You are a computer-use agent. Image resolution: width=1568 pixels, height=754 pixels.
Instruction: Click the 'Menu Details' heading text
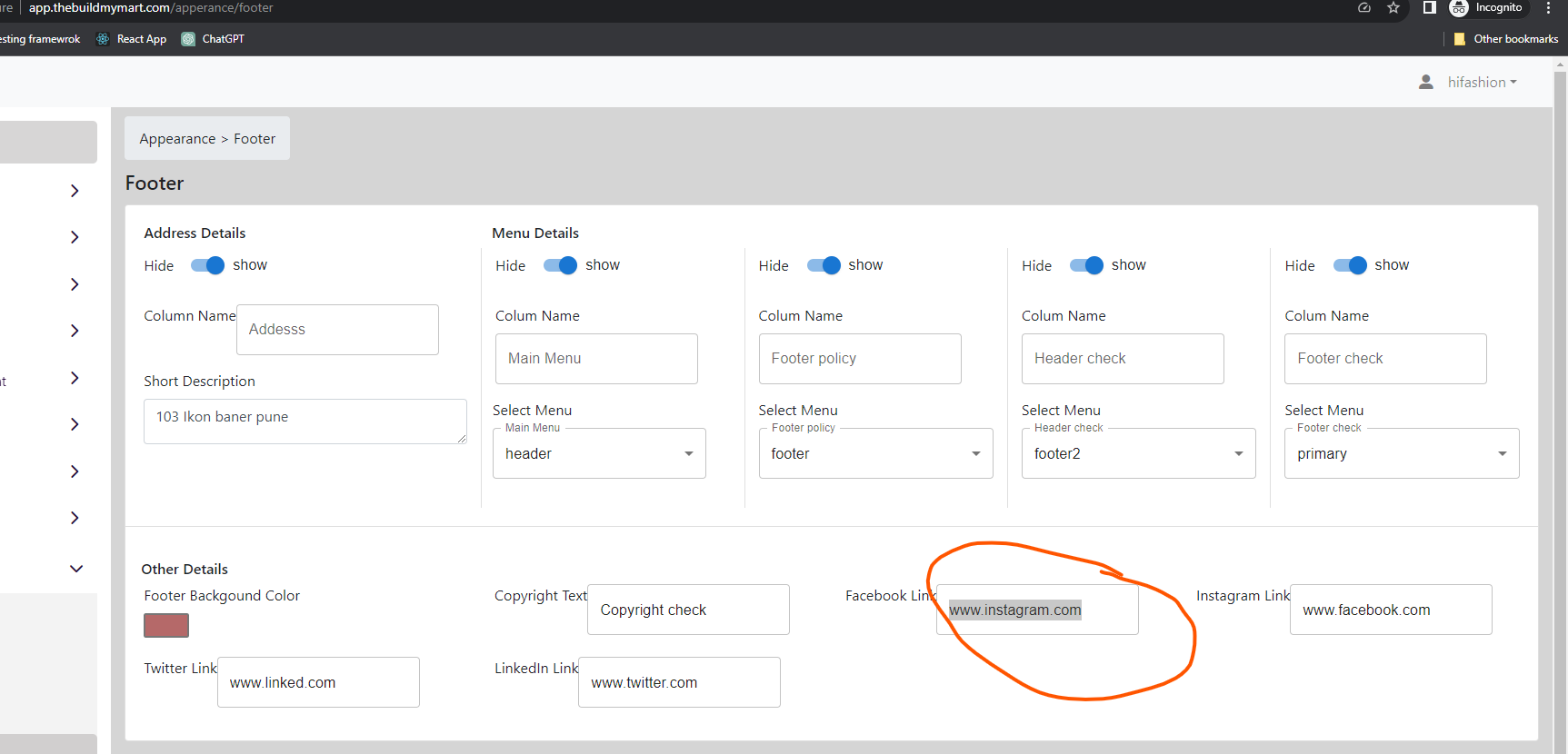(535, 233)
